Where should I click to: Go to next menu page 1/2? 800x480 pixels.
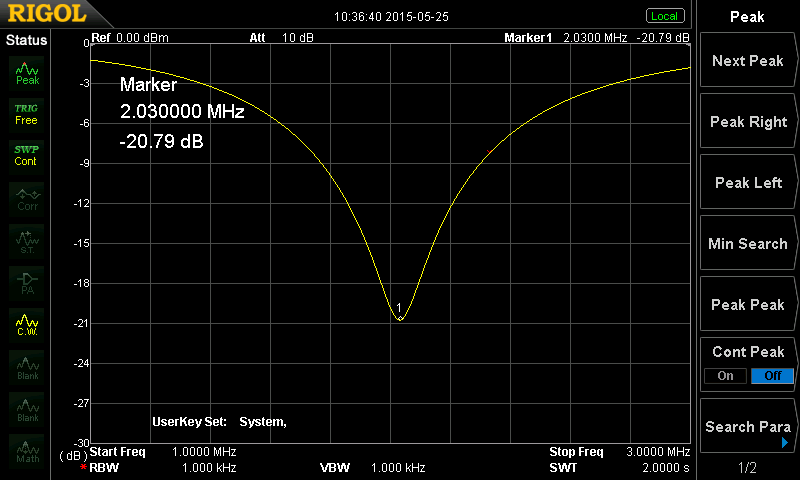[x=747, y=468]
